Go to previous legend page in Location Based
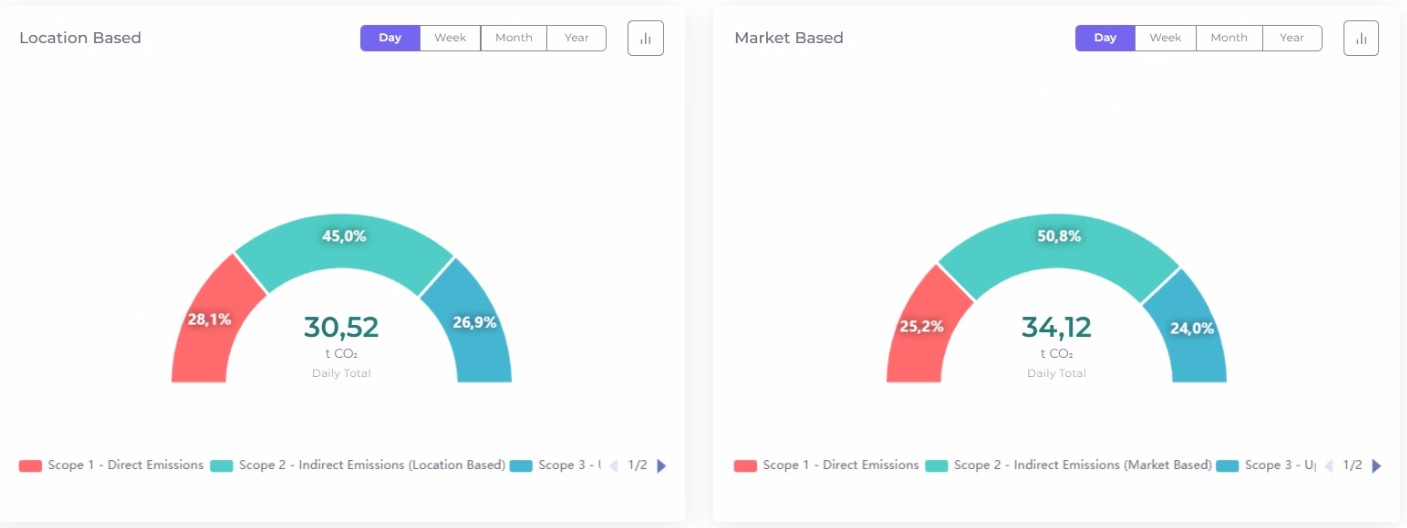 point(613,466)
